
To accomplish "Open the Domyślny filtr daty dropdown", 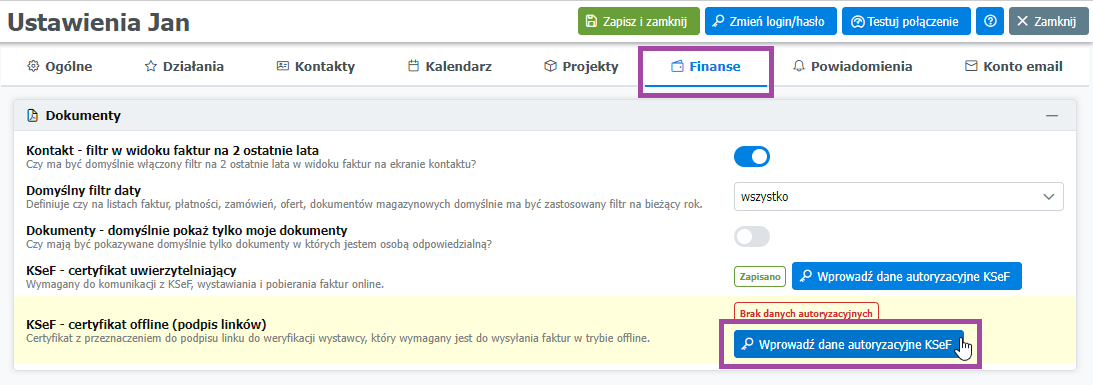I will click(899, 197).
